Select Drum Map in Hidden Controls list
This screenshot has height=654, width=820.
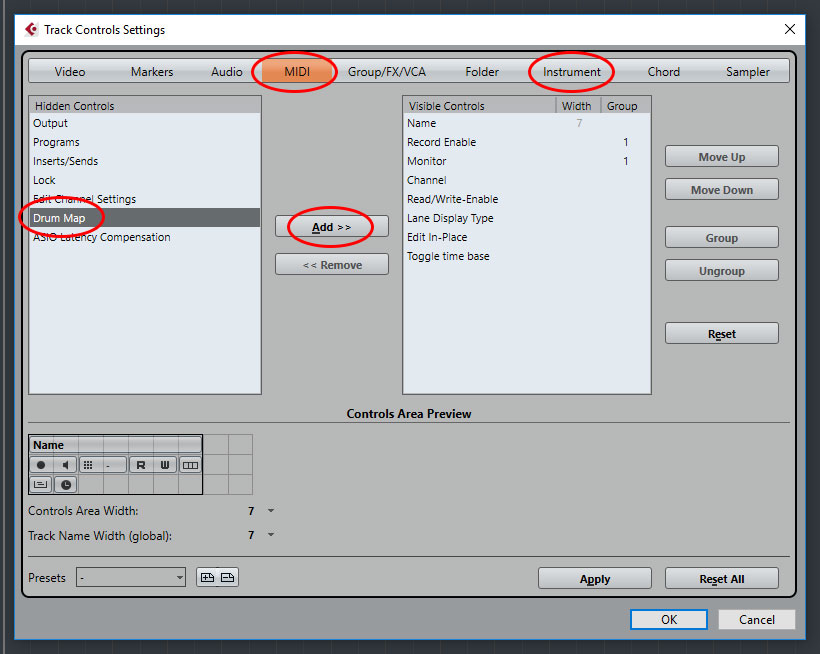click(x=58, y=217)
